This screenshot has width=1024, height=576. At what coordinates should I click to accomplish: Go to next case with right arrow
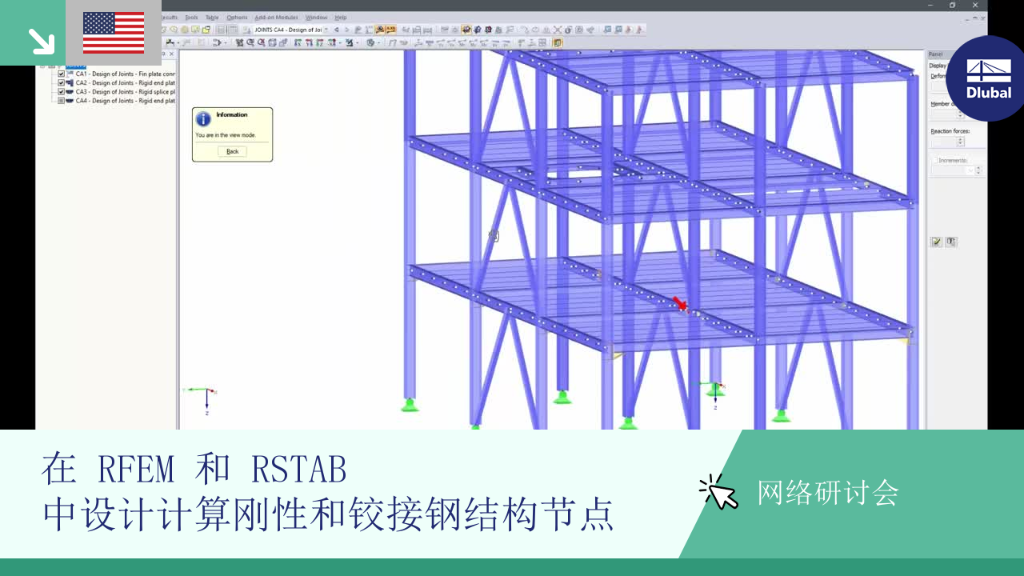click(x=347, y=30)
